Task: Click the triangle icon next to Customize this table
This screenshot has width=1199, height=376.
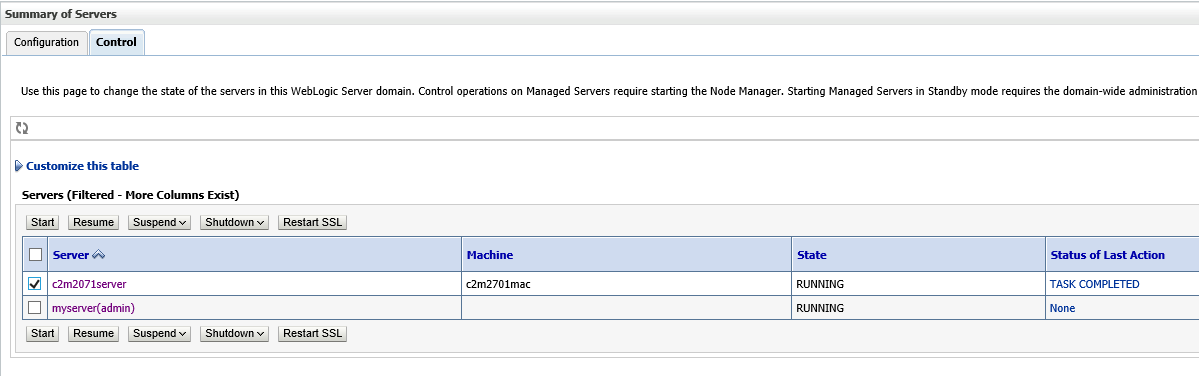Action: point(19,166)
